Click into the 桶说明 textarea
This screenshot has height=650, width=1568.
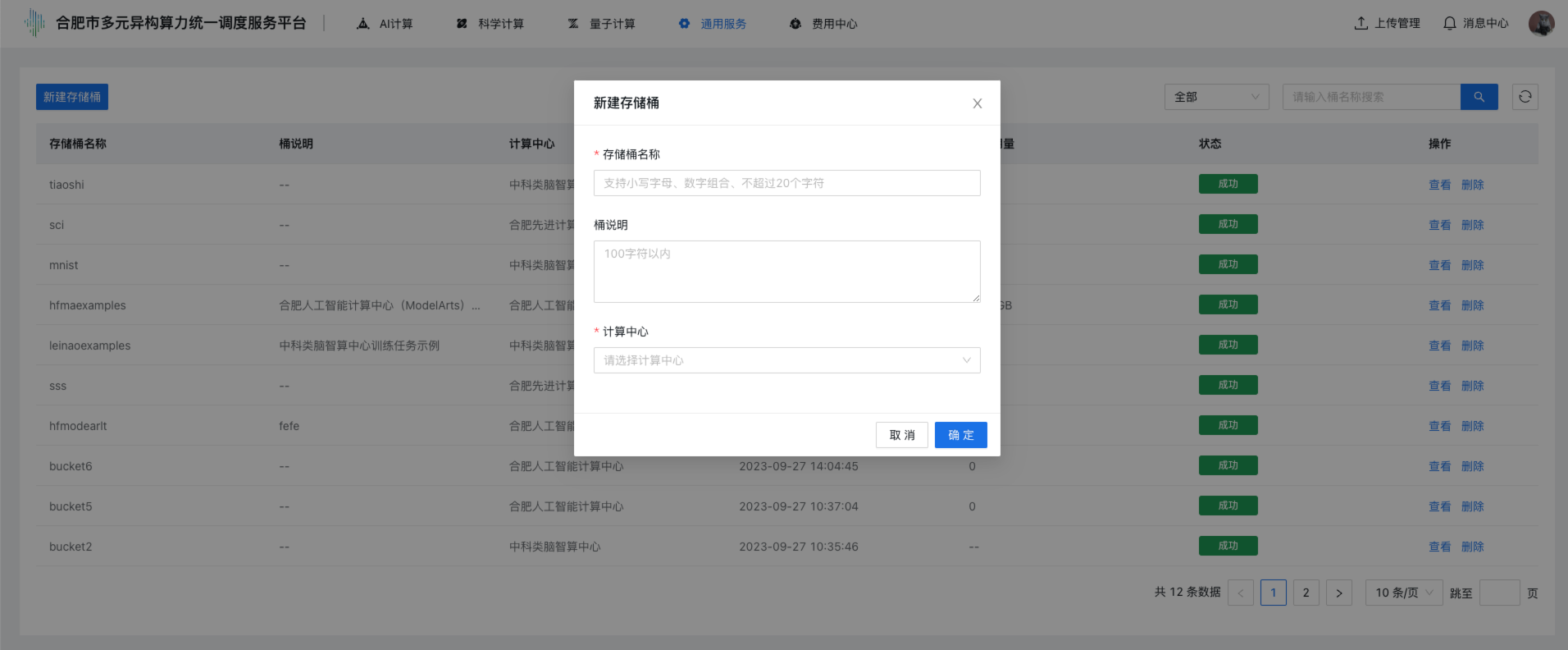[786, 271]
